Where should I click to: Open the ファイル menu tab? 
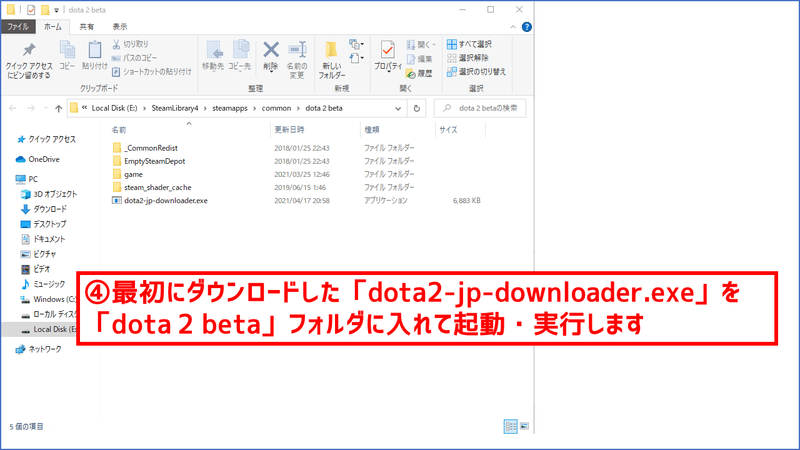[18, 27]
